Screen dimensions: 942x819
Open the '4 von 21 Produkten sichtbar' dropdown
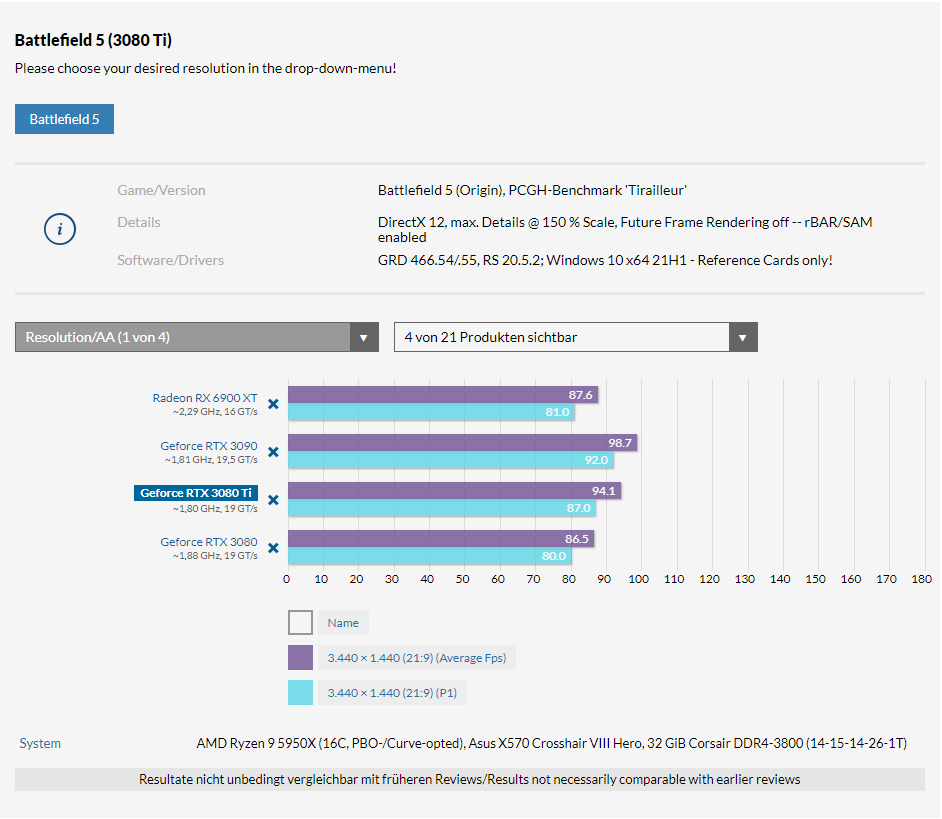click(576, 338)
